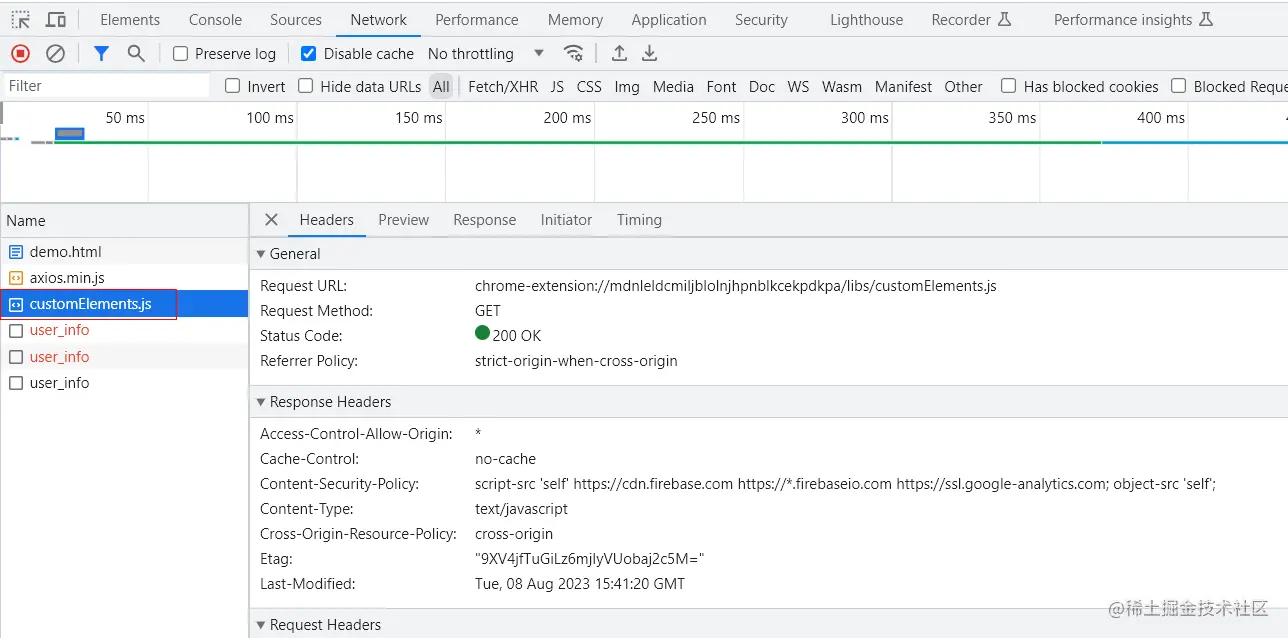This screenshot has width=1288, height=638.
Task: Filter requests by Fetch/XHR
Action: click(x=503, y=86)
